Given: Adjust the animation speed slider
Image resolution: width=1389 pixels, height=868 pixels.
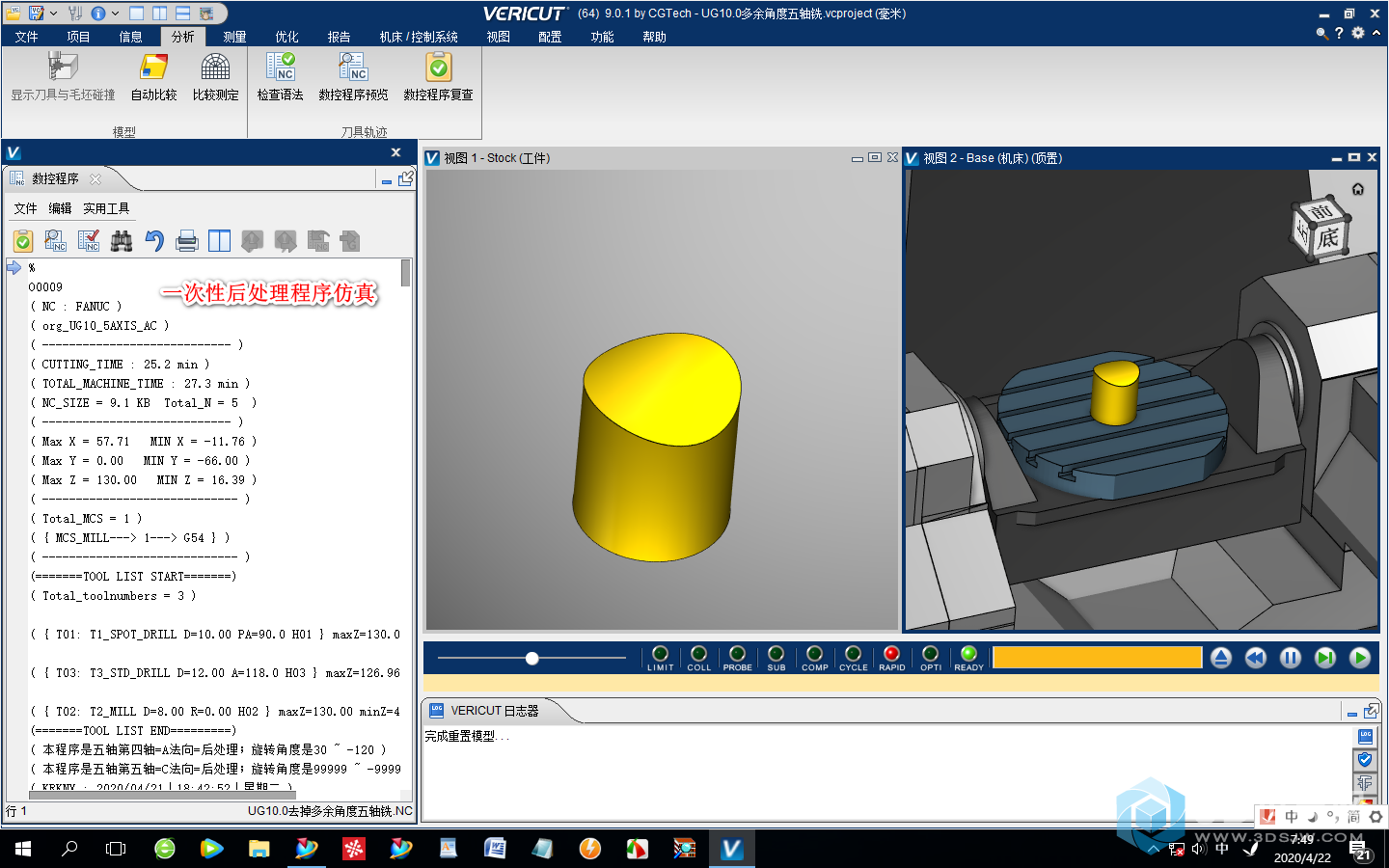Looking at the screenshot, I should pyautogui.click(x=531, y=658).
